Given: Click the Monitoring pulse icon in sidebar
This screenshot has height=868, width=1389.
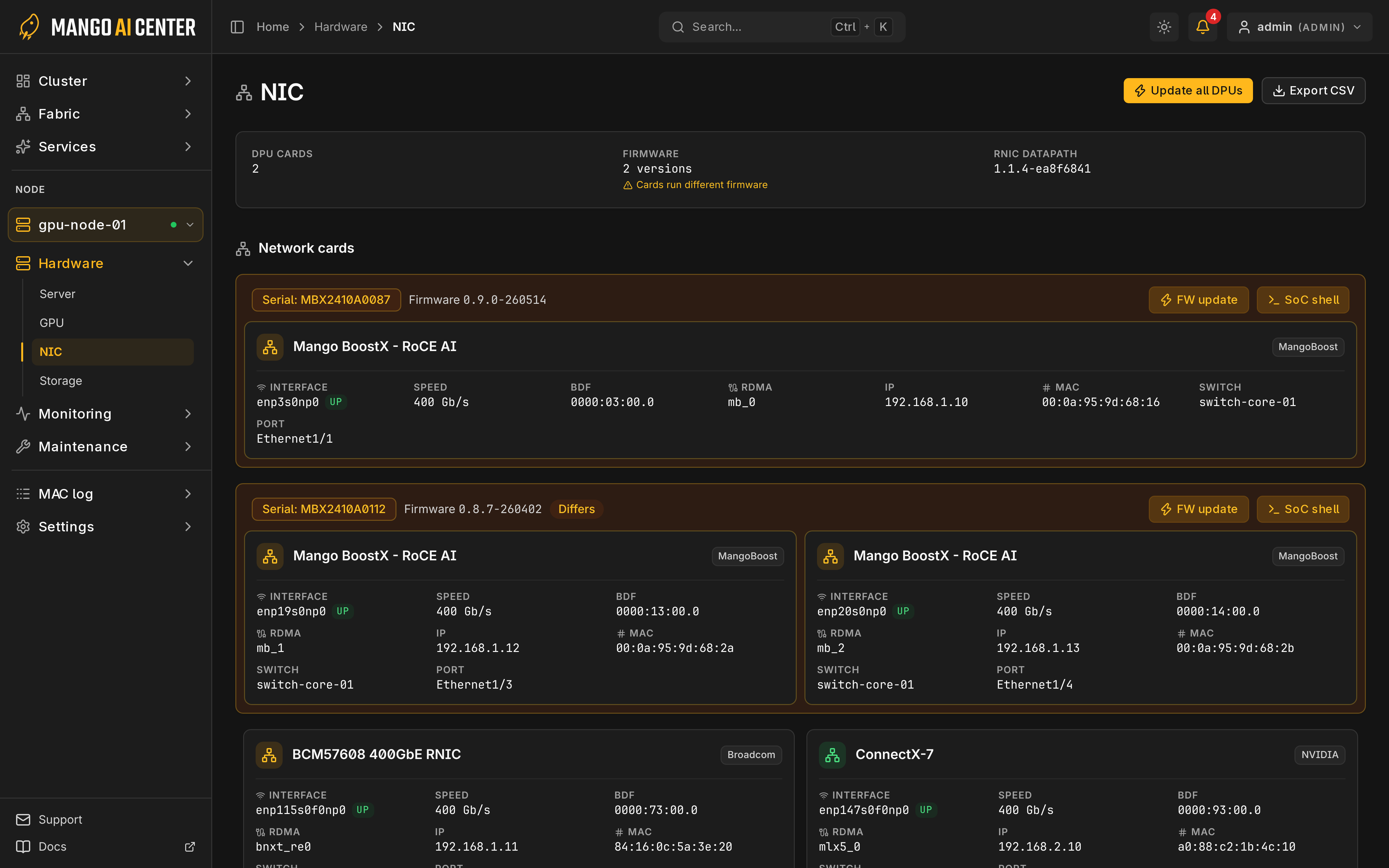Looking at the screenshot, I should click(x=23, y=414).
